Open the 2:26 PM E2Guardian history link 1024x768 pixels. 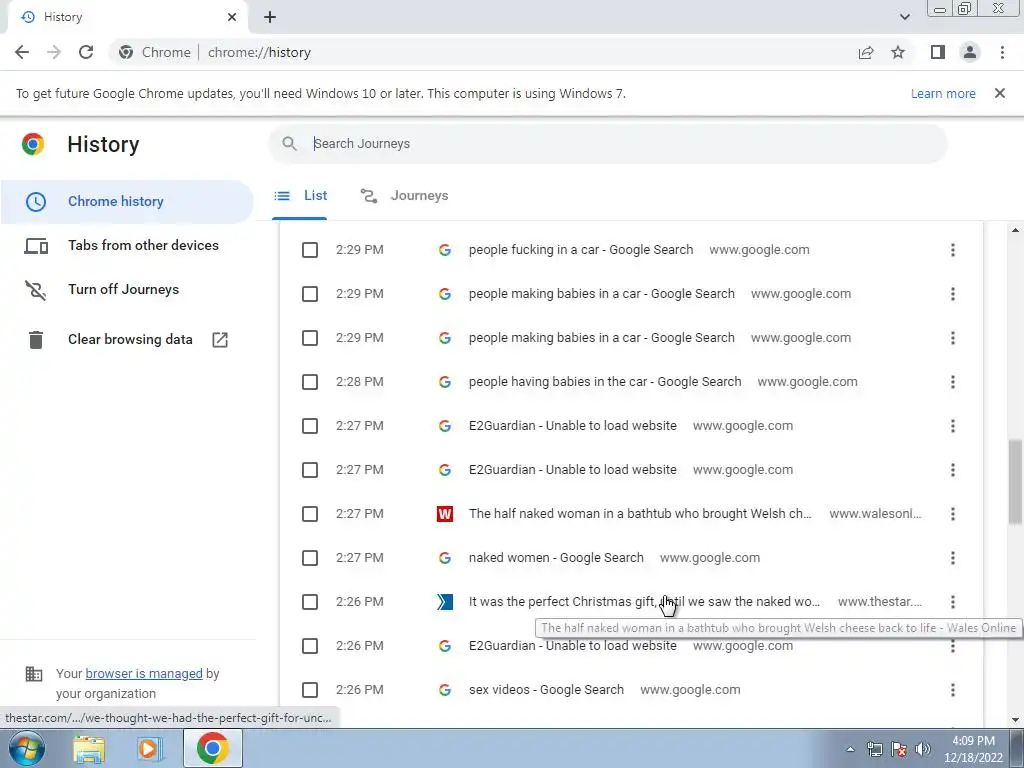coord(573,646)
